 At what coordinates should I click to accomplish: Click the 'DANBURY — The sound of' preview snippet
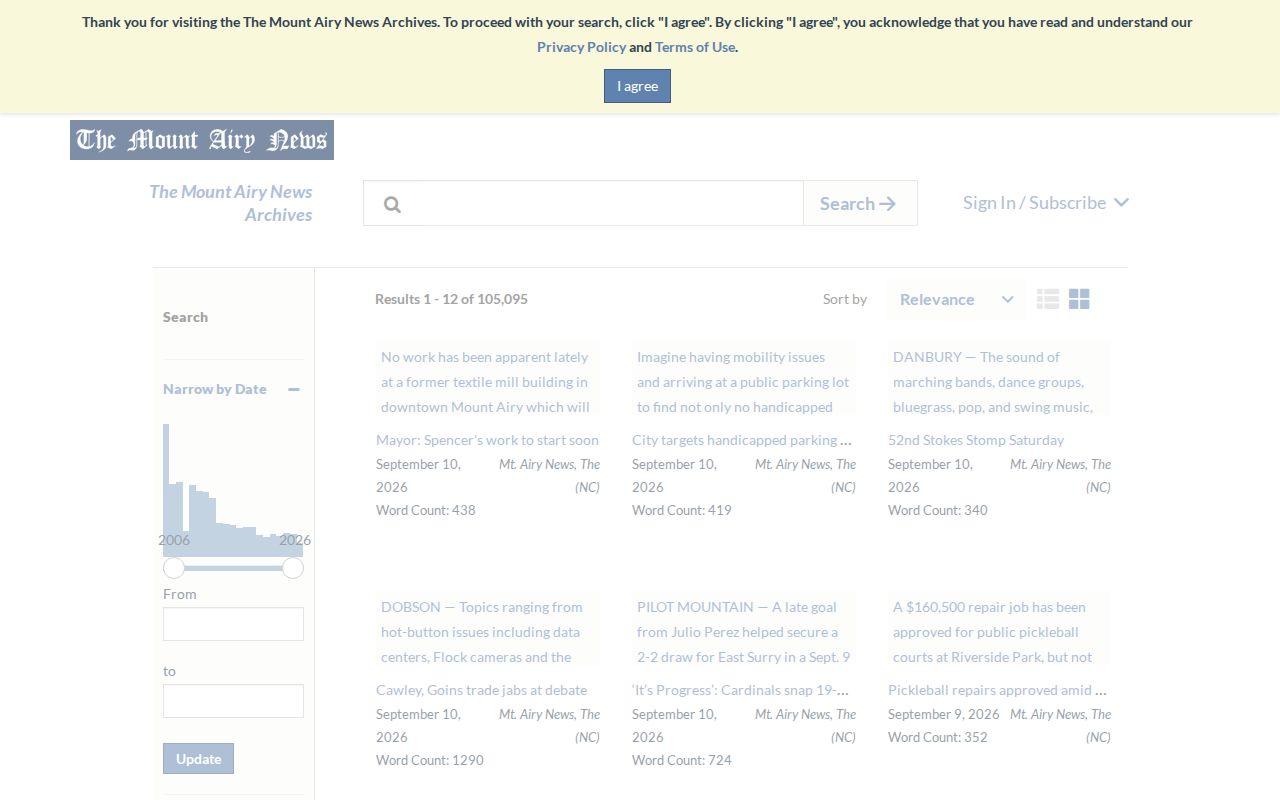(x=999, y=378)
